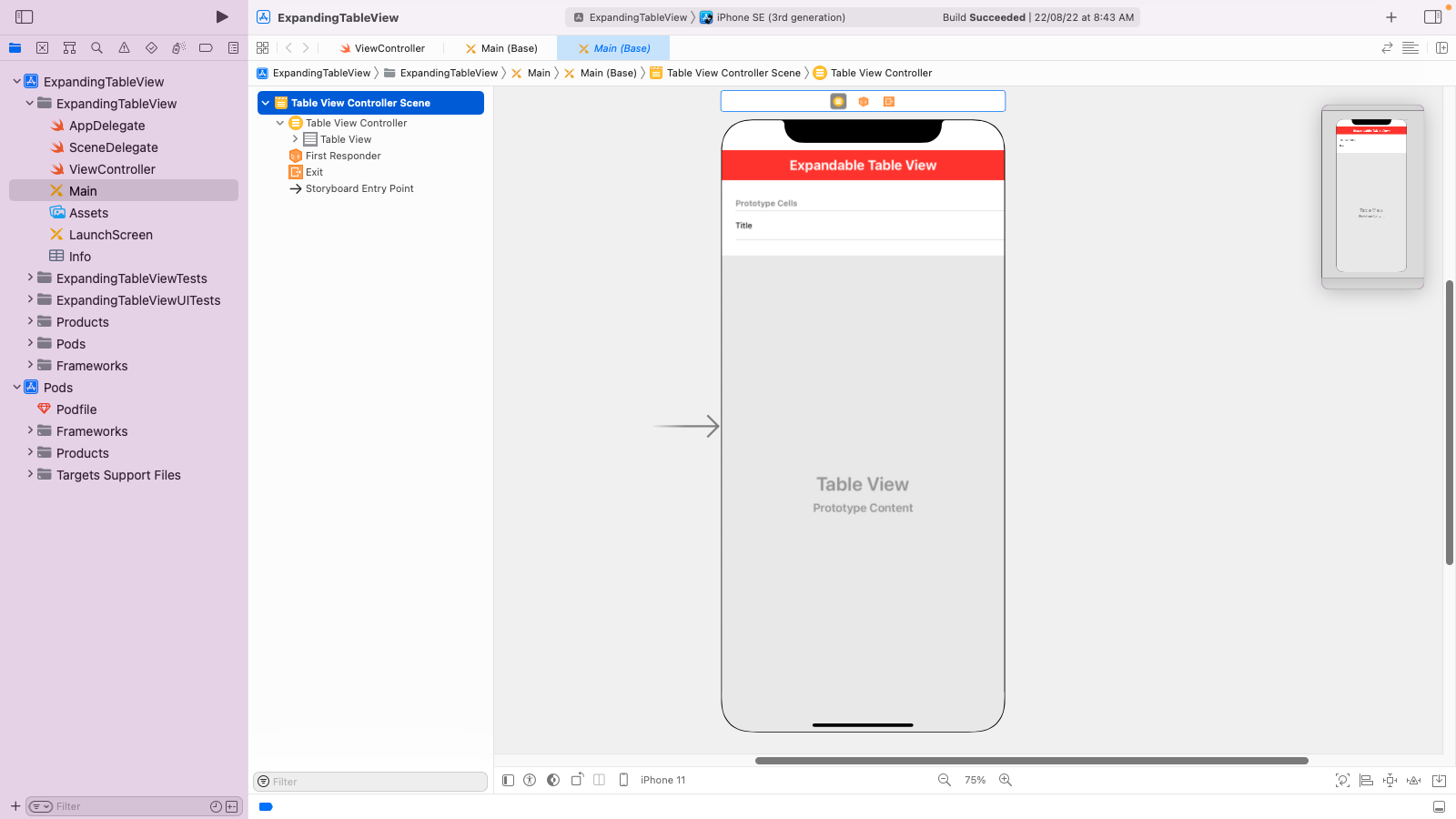Click the Resolve Auto Layout Issues icon
The width and height of the screenshot is (1456, 819).
1414,780
